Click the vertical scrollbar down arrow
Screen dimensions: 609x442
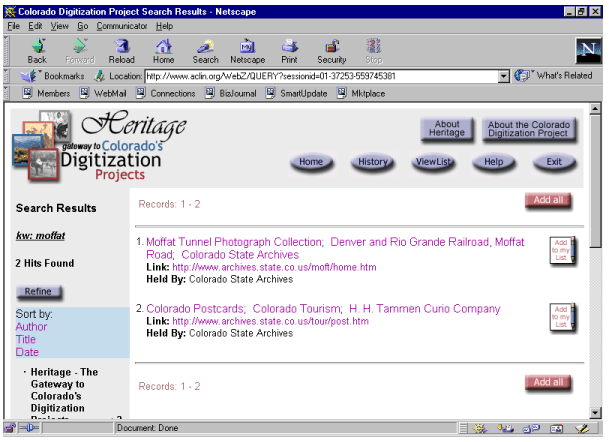point(595,412)
